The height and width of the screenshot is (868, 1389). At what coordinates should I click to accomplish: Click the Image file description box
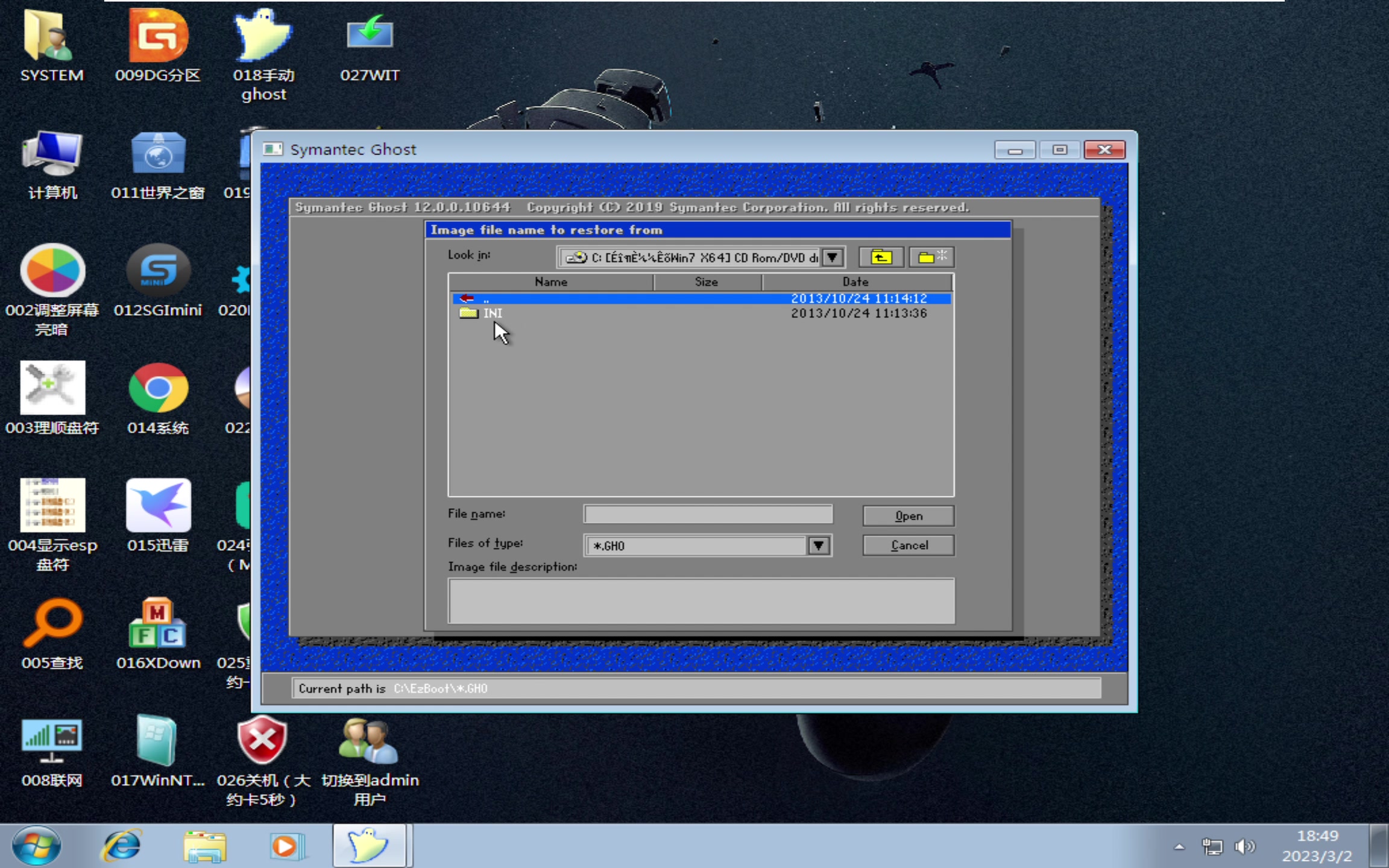tap(701, 600)
